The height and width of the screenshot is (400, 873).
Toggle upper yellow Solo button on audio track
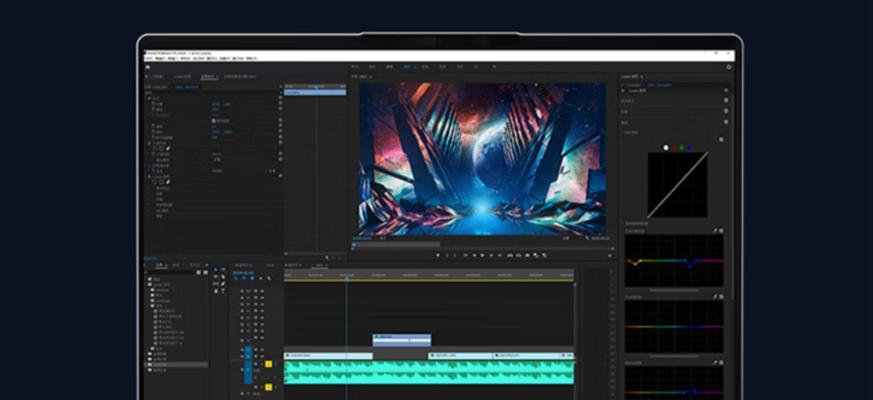[x=268, y=364]
